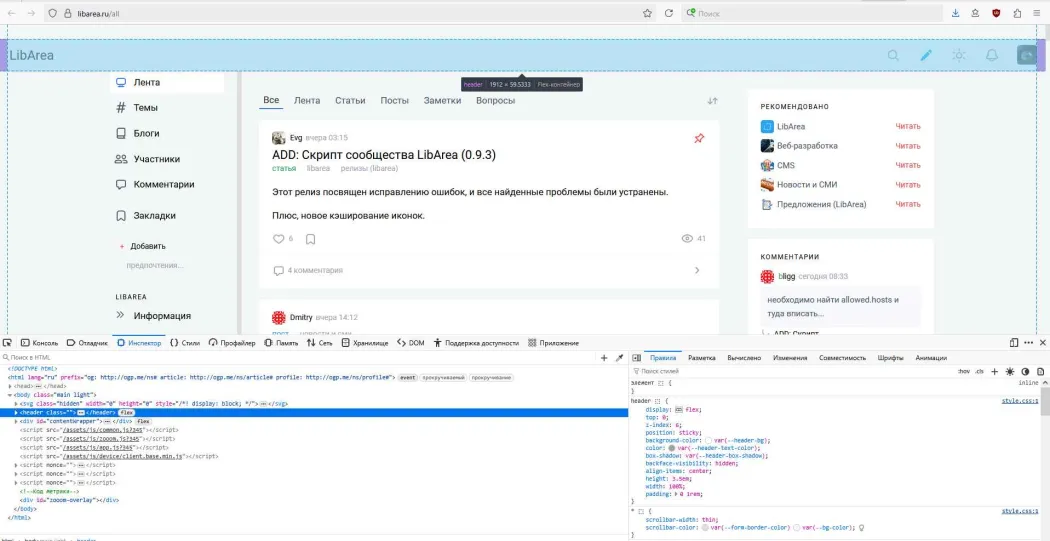Toggle site light/dark theme sun icon
The image size is (1050, 541).
click(959, 55)
